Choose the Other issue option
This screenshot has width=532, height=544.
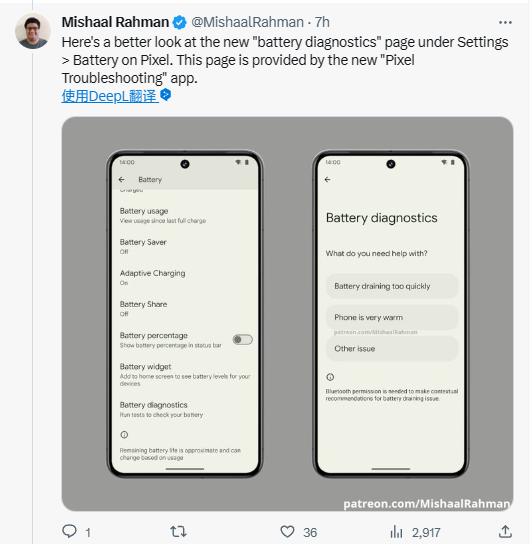[392, 349]
